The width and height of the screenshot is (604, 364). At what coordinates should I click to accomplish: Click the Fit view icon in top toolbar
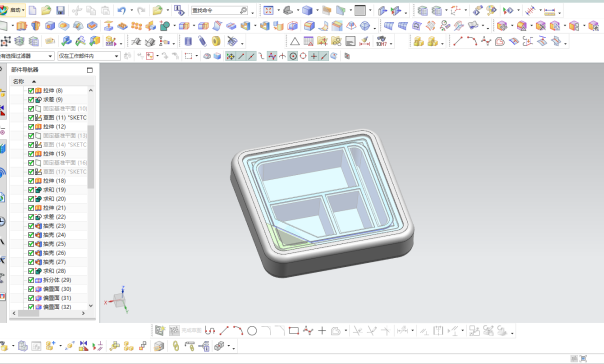(268, 10)
